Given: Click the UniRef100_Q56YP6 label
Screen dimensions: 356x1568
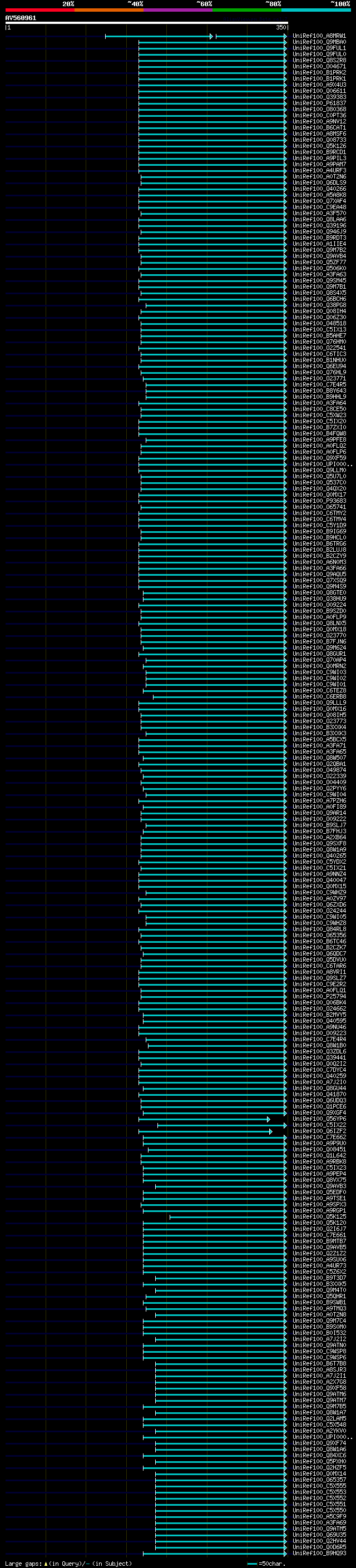Looking at the screenshot, I should tap(319, 1119).
